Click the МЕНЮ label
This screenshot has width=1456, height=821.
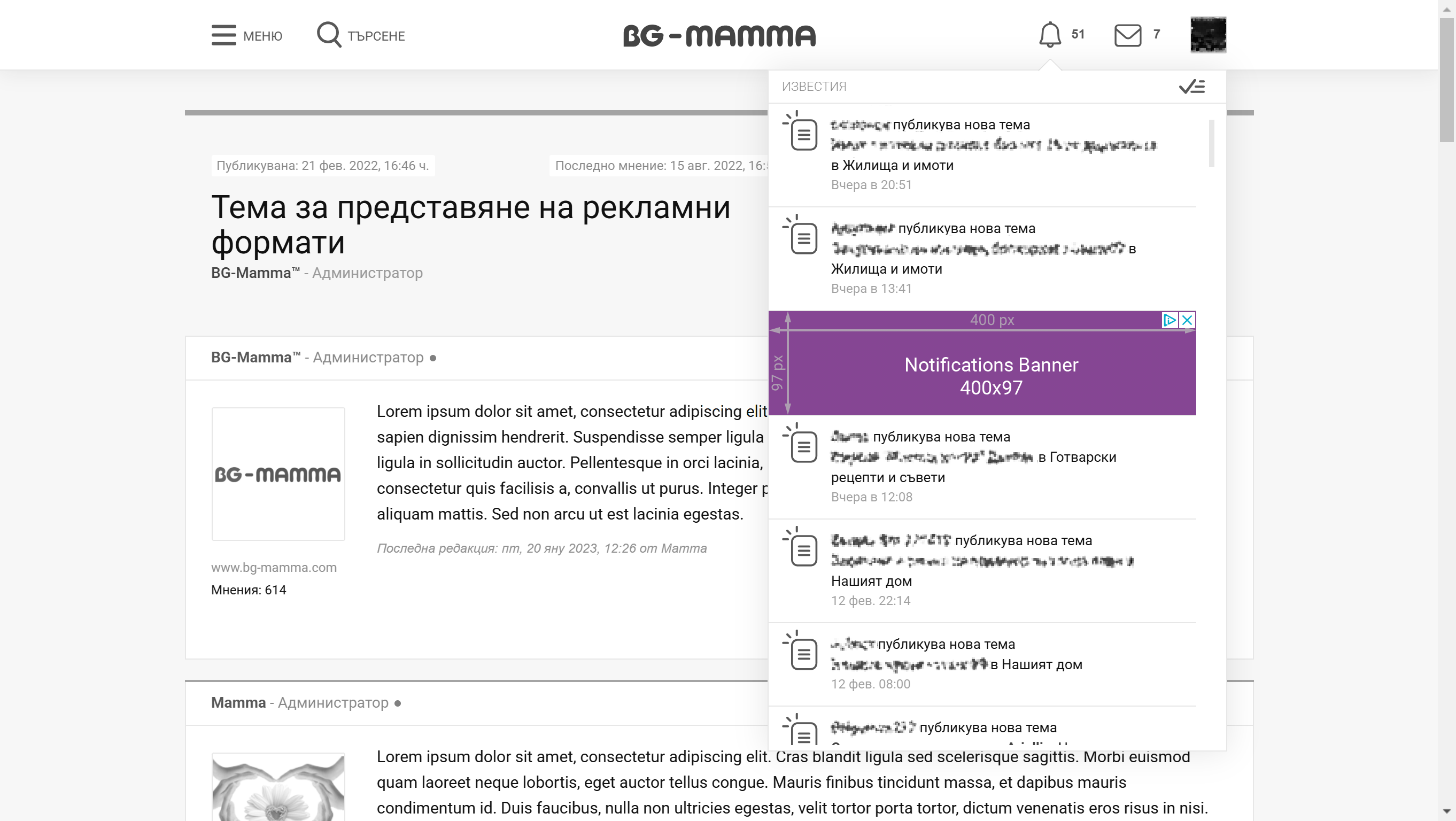coord(262,36)
